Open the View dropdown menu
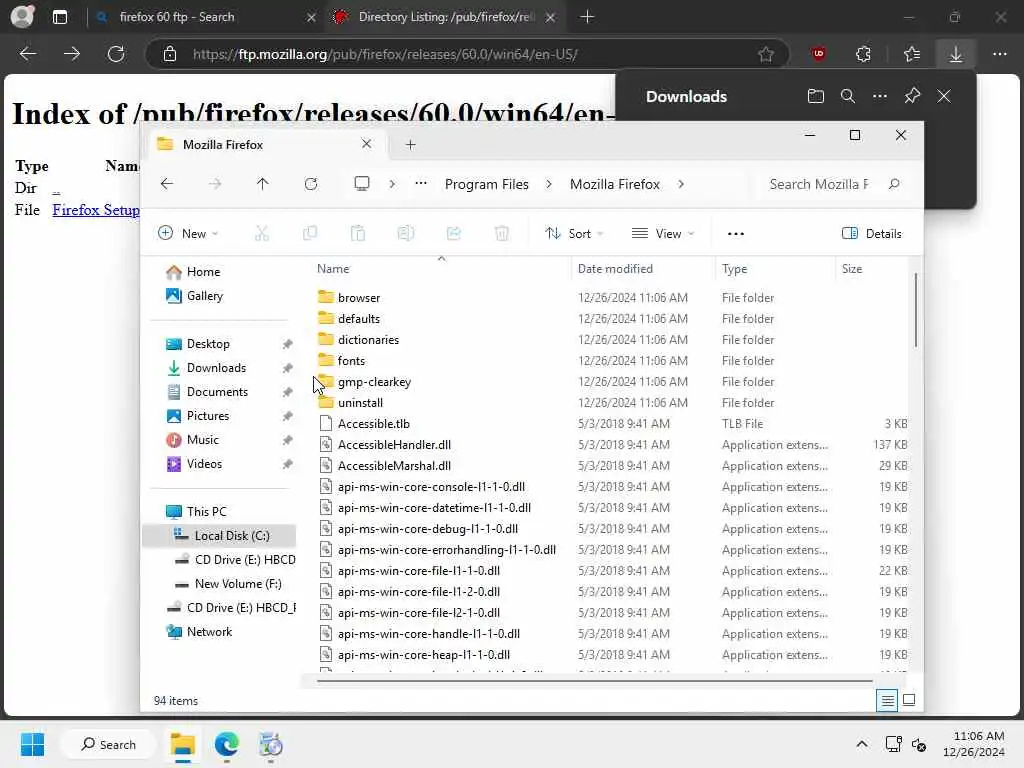 (x=663, y=233)
